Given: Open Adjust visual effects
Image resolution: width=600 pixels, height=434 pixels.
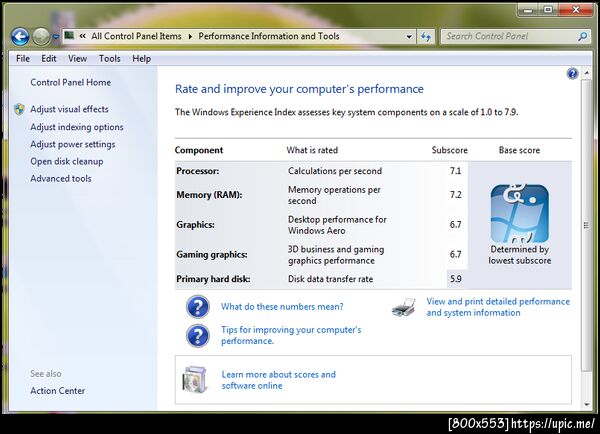Looking at the screenshot, I should [x=69, y=109].
